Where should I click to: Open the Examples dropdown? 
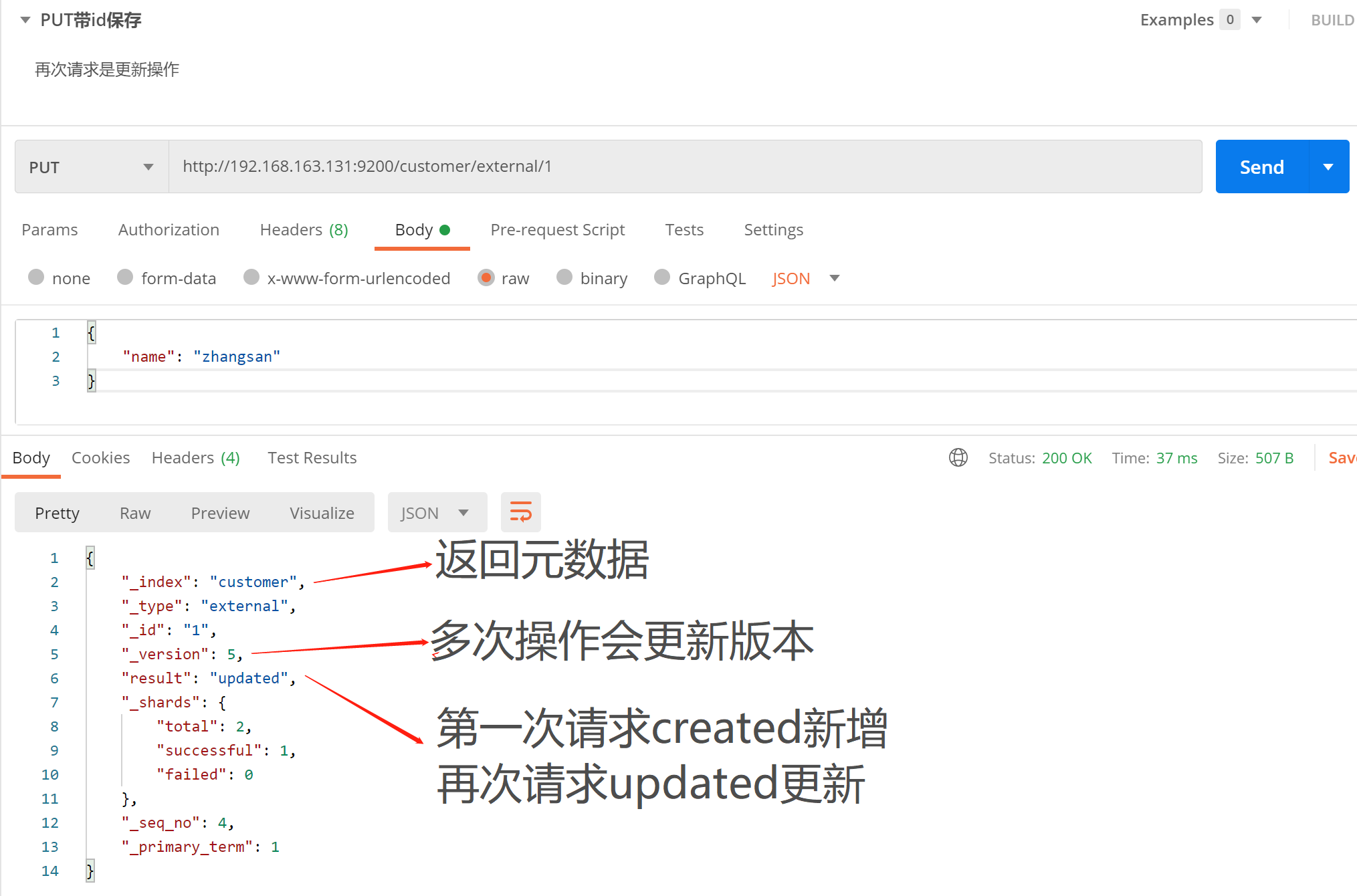[x=1257, y=20]
